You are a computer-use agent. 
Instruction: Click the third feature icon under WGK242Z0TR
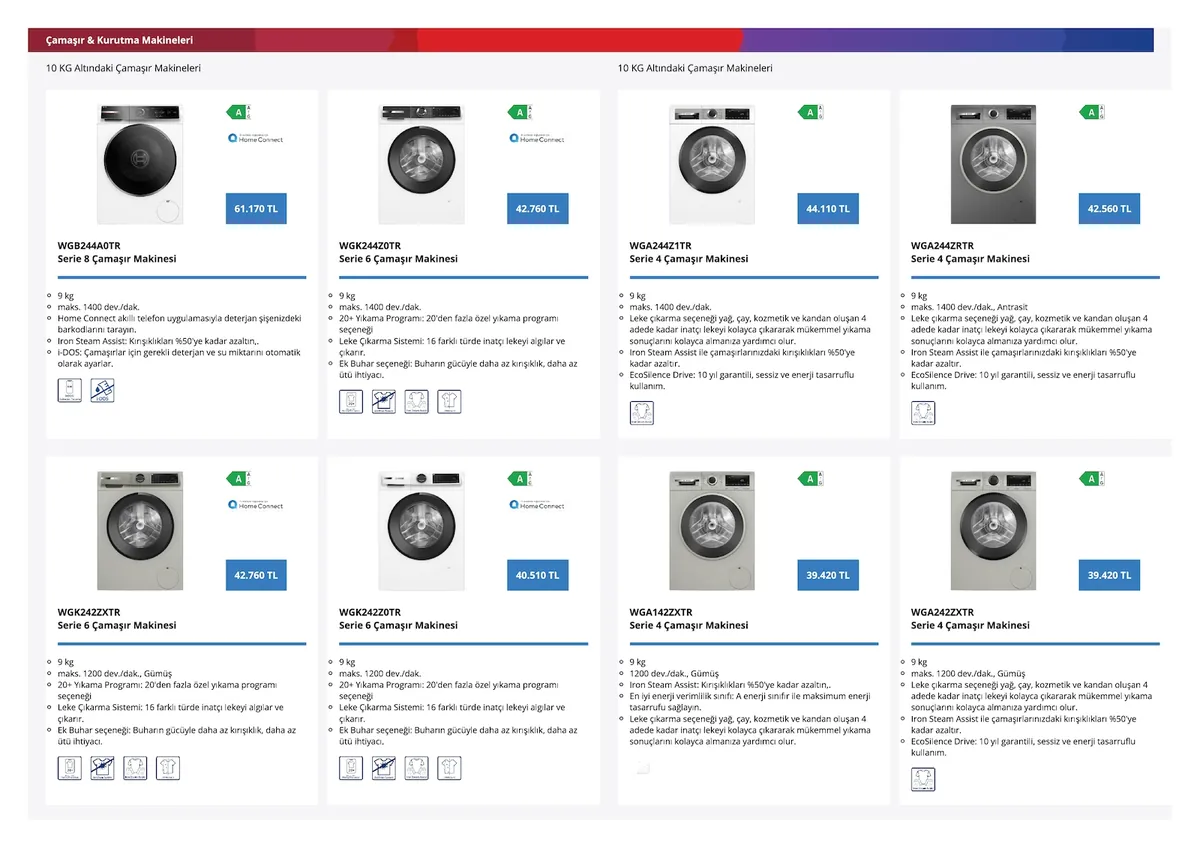click(x=416, y=769)
